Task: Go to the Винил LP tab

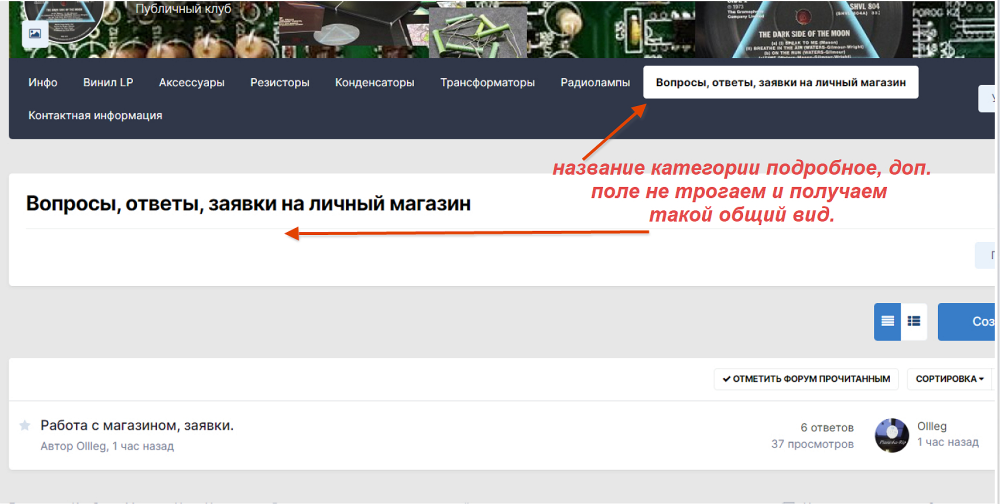Action: (x=108, y=82)
